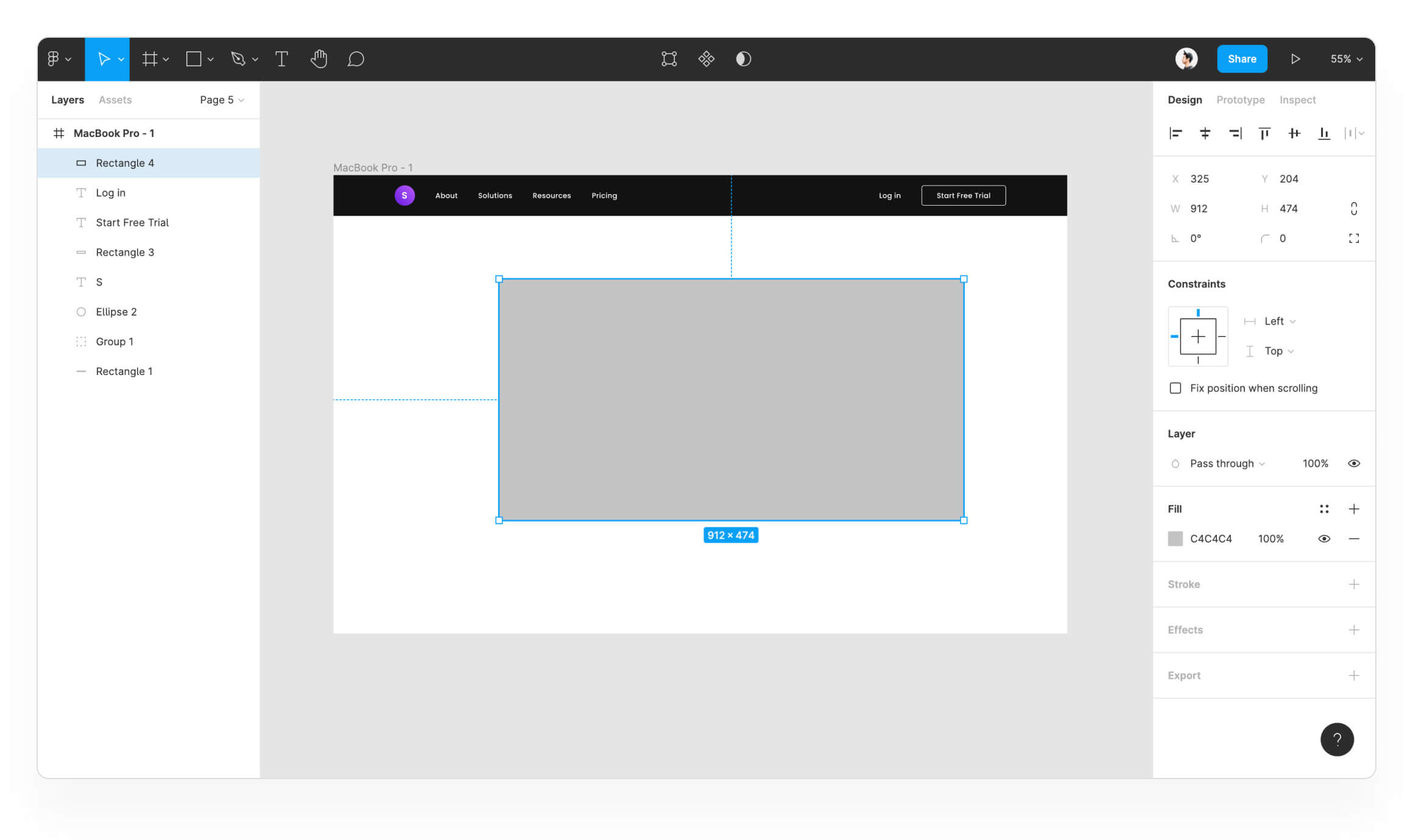Switch to the Prototype tab
Screen dimensions: 1413x840
[x=1240, y=100]
